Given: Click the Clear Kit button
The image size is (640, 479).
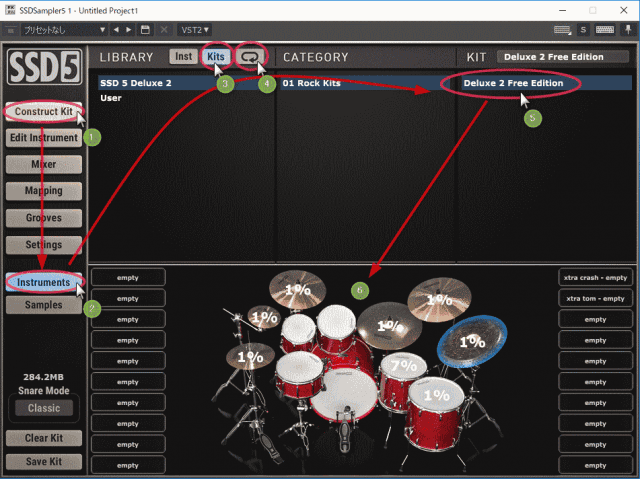Looking at the screenshot, I should pos(44,438).
